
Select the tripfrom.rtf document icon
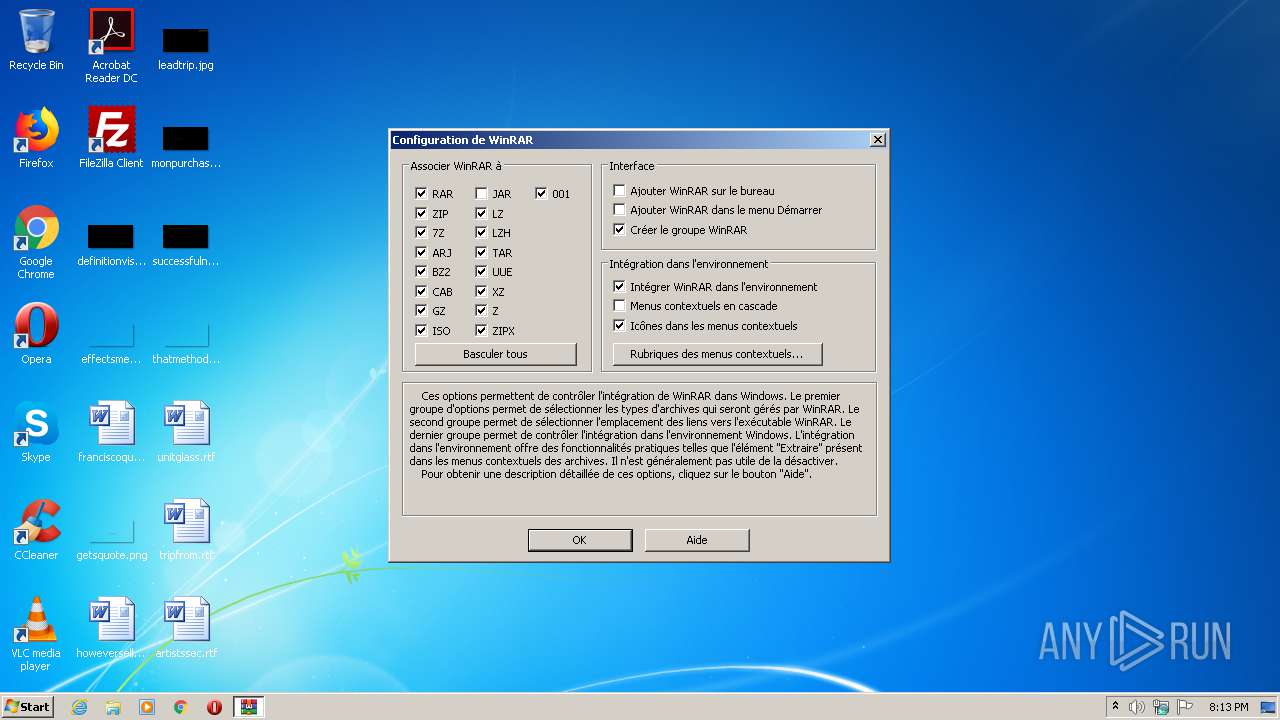point(186,530)
